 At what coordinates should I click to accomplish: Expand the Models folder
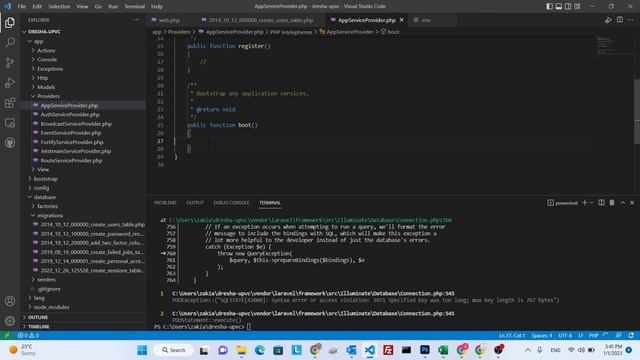click(x=45, y=87)
